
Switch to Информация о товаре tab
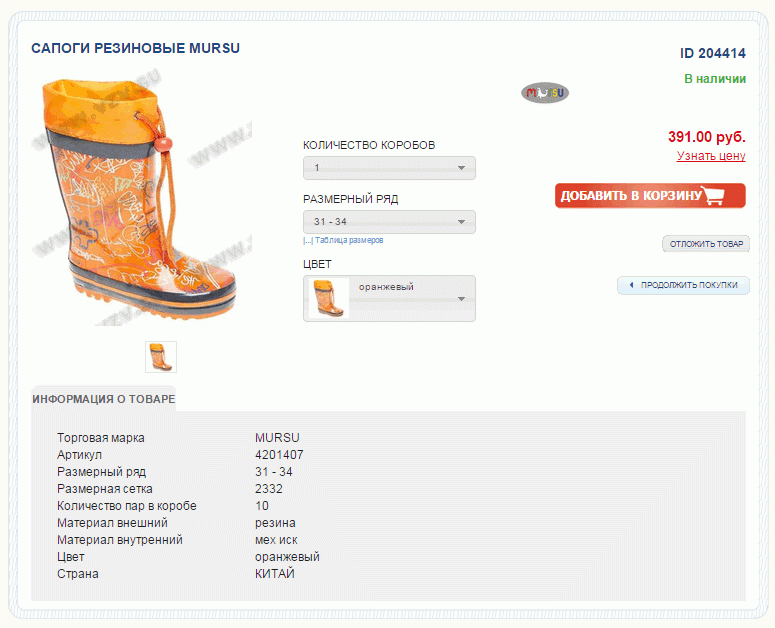(104, 399)
